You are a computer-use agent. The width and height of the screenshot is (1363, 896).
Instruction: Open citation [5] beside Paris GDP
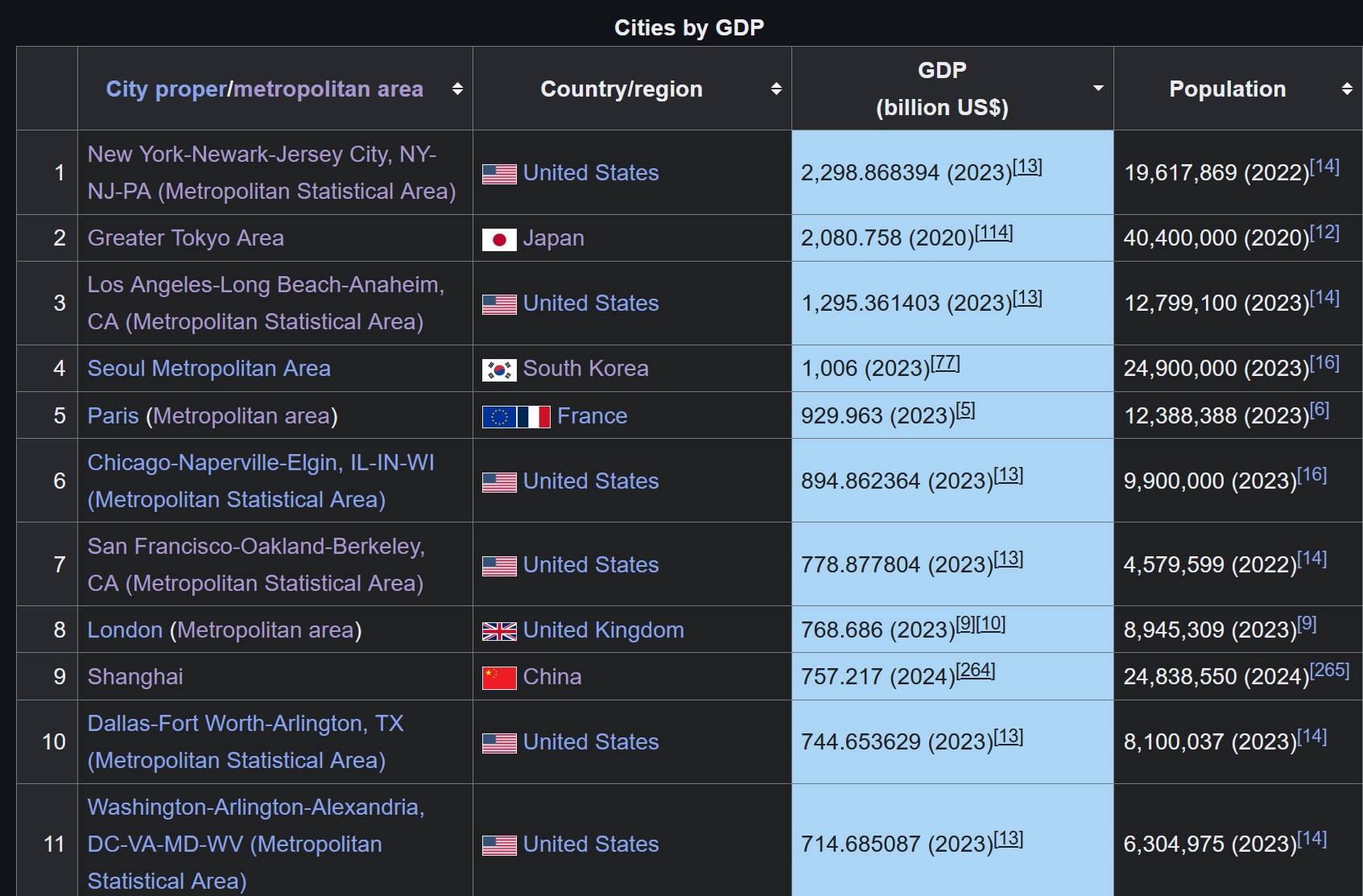(x=965, y=410)
